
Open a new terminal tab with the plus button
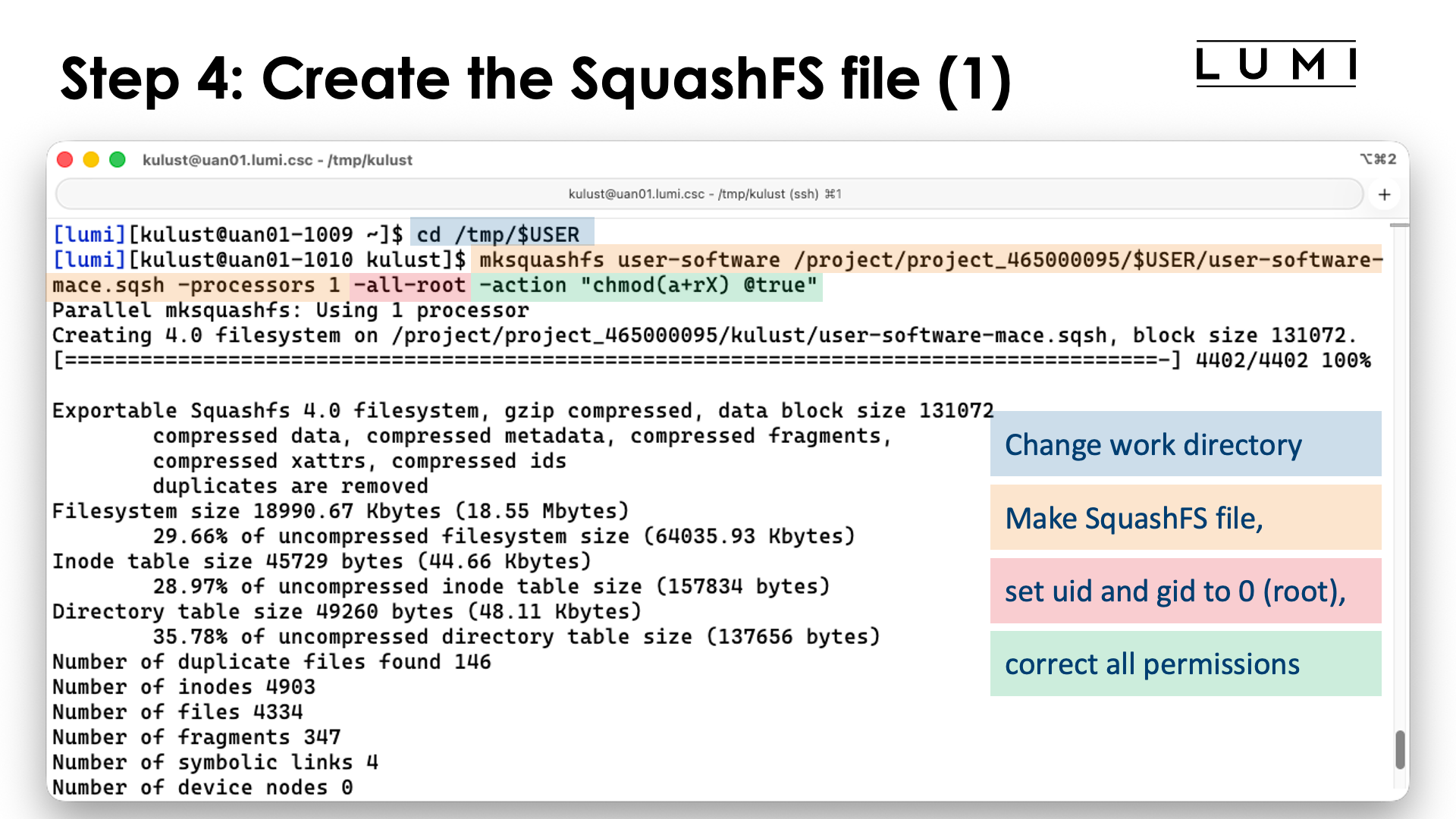point(1385,194)
